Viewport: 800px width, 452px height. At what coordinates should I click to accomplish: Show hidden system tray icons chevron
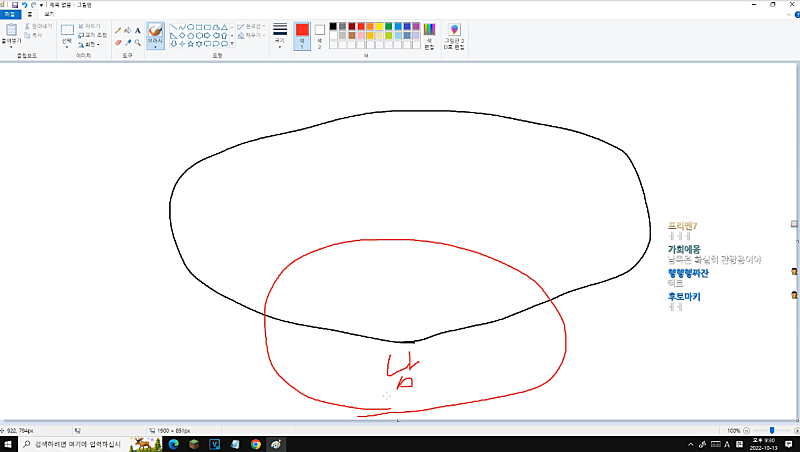tap(691, 444)
